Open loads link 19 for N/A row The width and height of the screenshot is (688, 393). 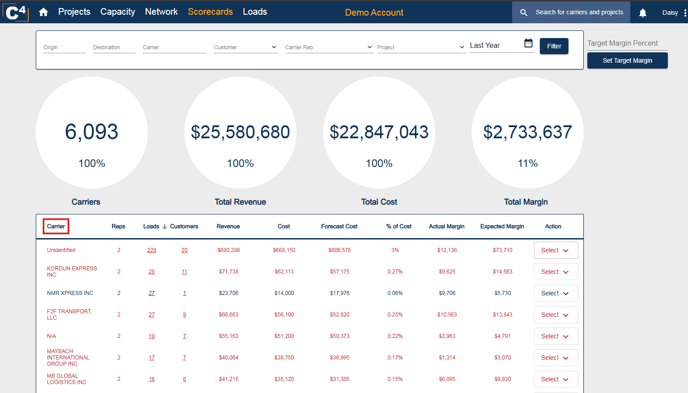(x=151, y=336)
